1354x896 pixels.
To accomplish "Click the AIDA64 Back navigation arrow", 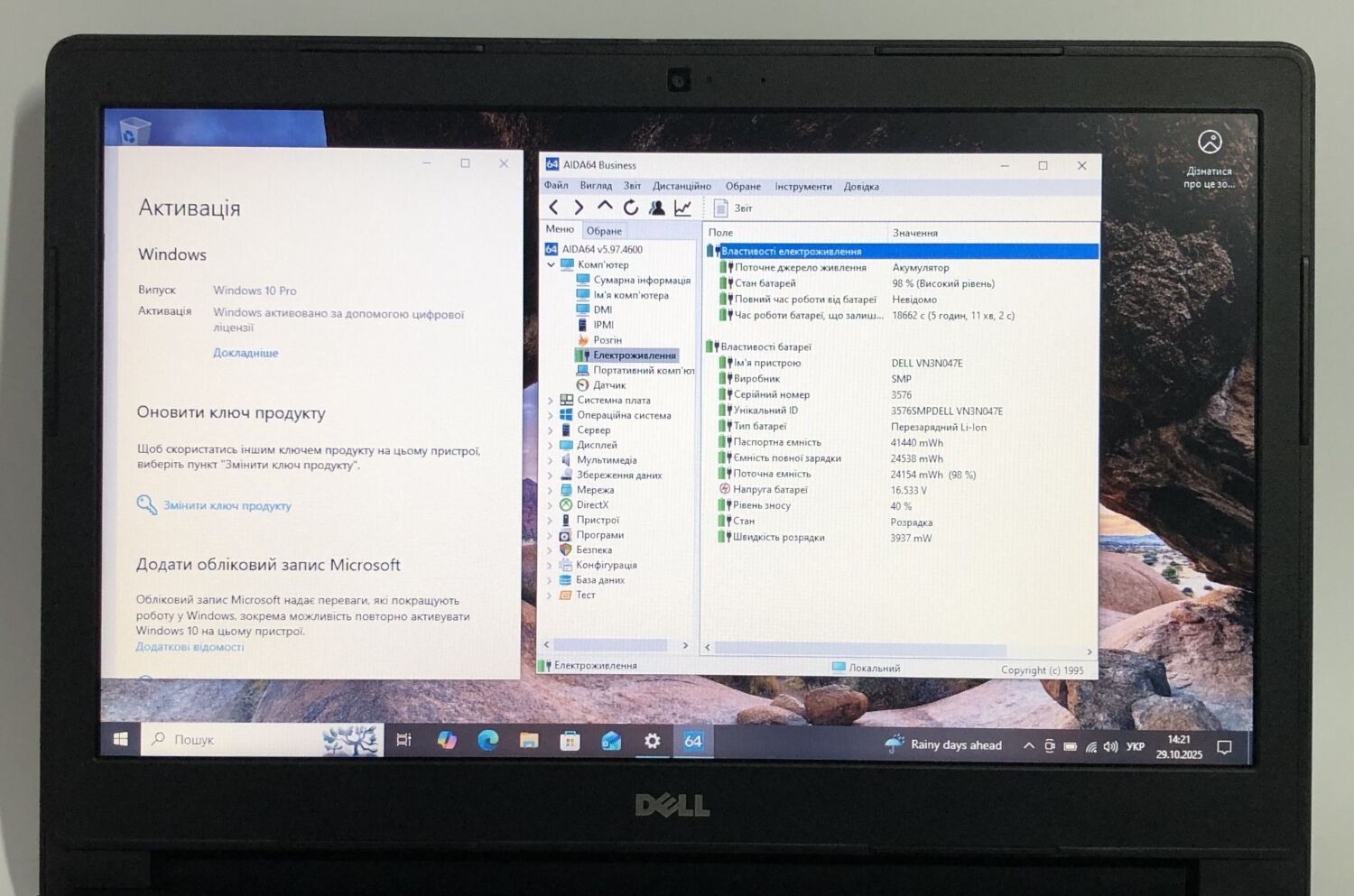I will (x=554, y=208).
